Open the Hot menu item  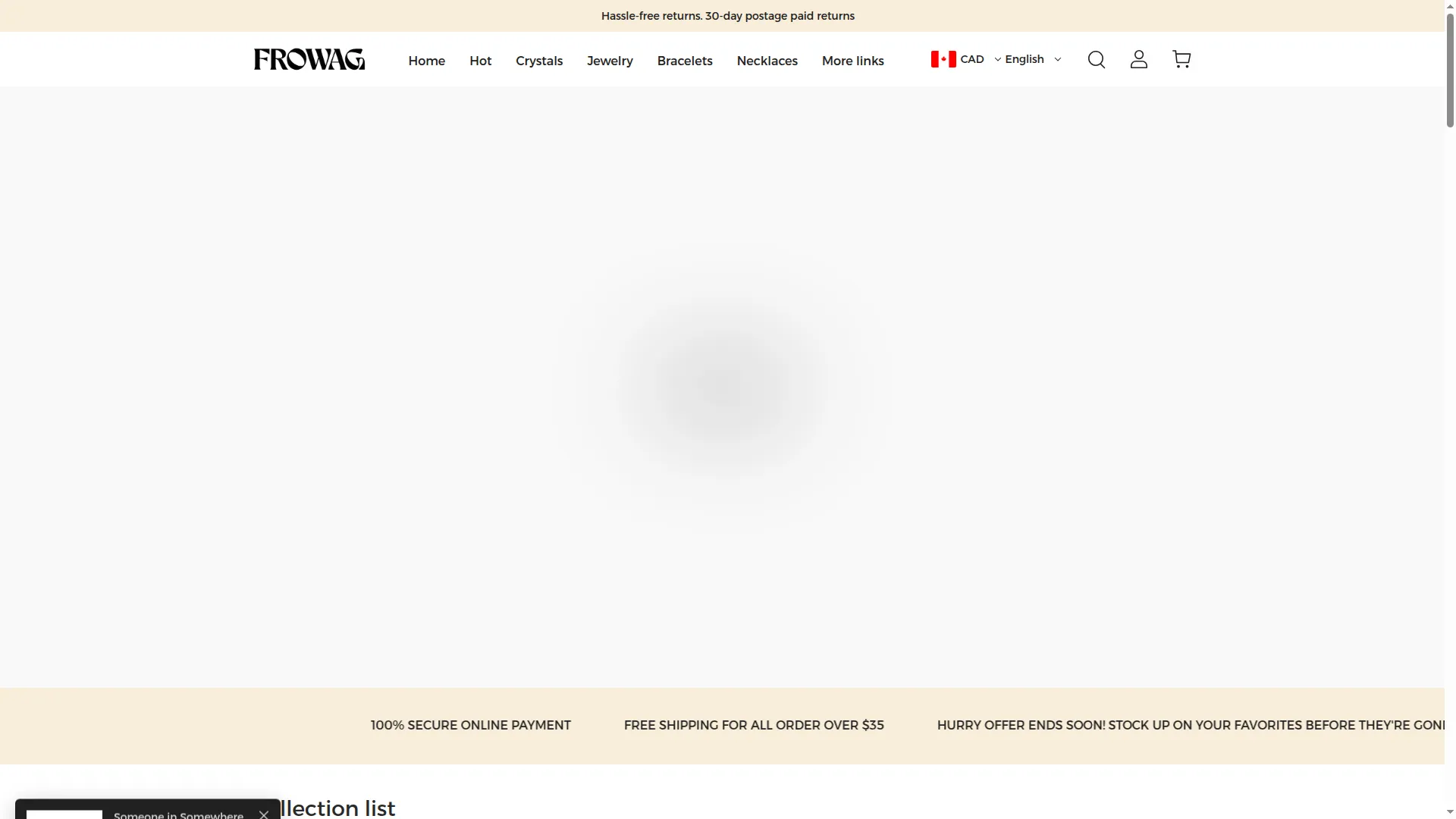point(480,61)
